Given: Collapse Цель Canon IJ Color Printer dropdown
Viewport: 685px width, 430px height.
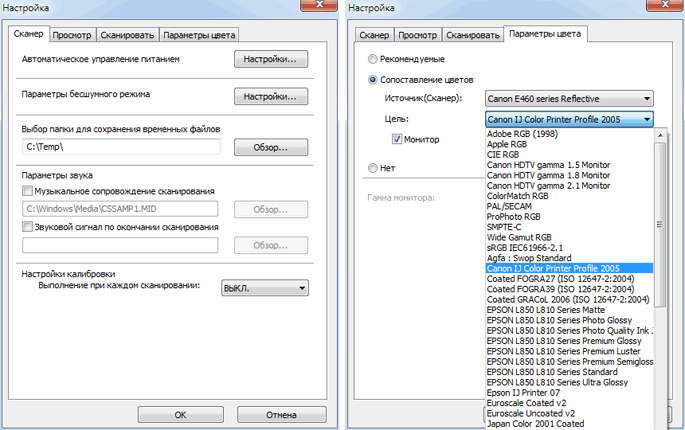Looking at the screenshot, I should click(x=569, y=119).
